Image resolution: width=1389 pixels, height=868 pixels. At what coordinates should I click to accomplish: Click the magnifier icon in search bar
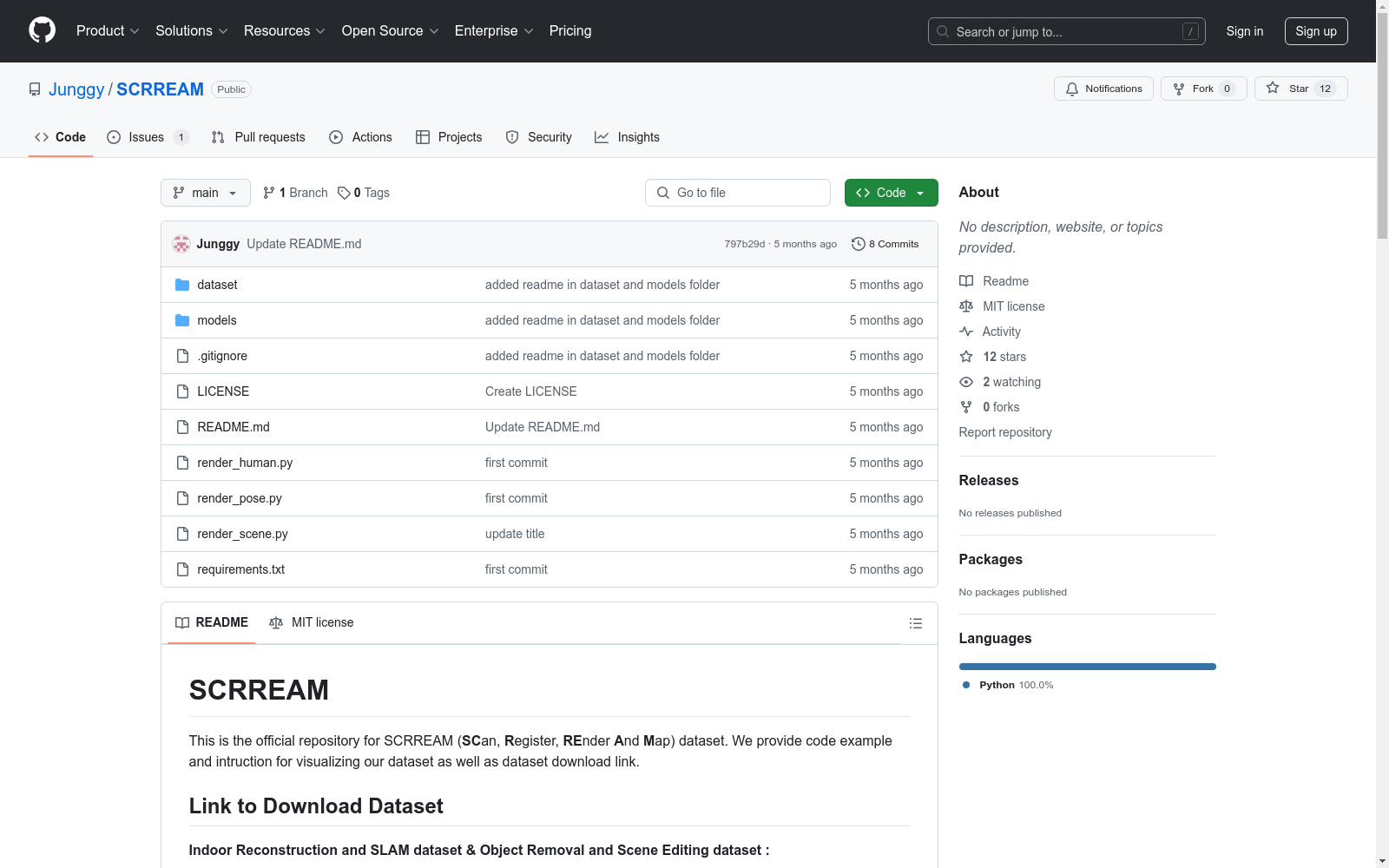943,31
